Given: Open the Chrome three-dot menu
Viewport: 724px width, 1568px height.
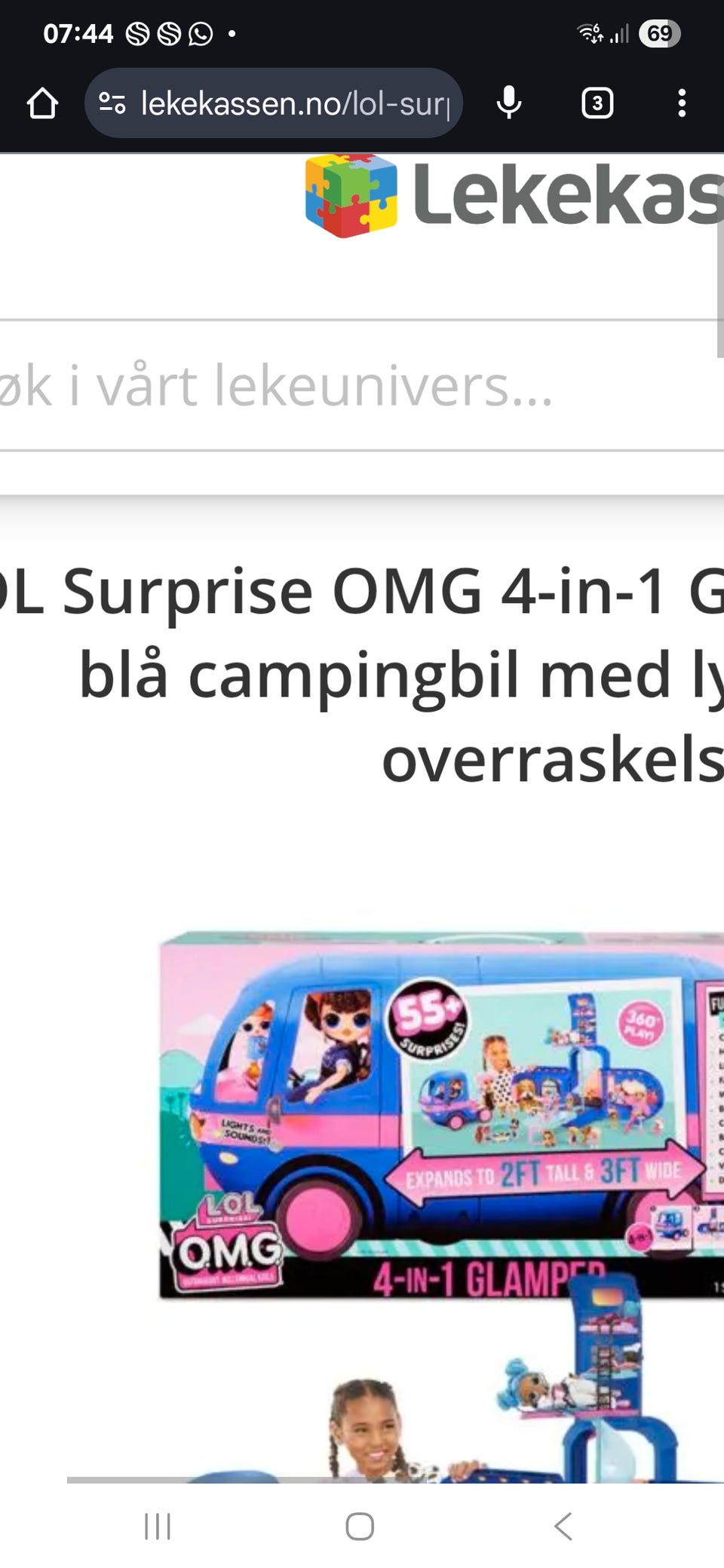Looking at the screenshot, I should pos(682,103).
